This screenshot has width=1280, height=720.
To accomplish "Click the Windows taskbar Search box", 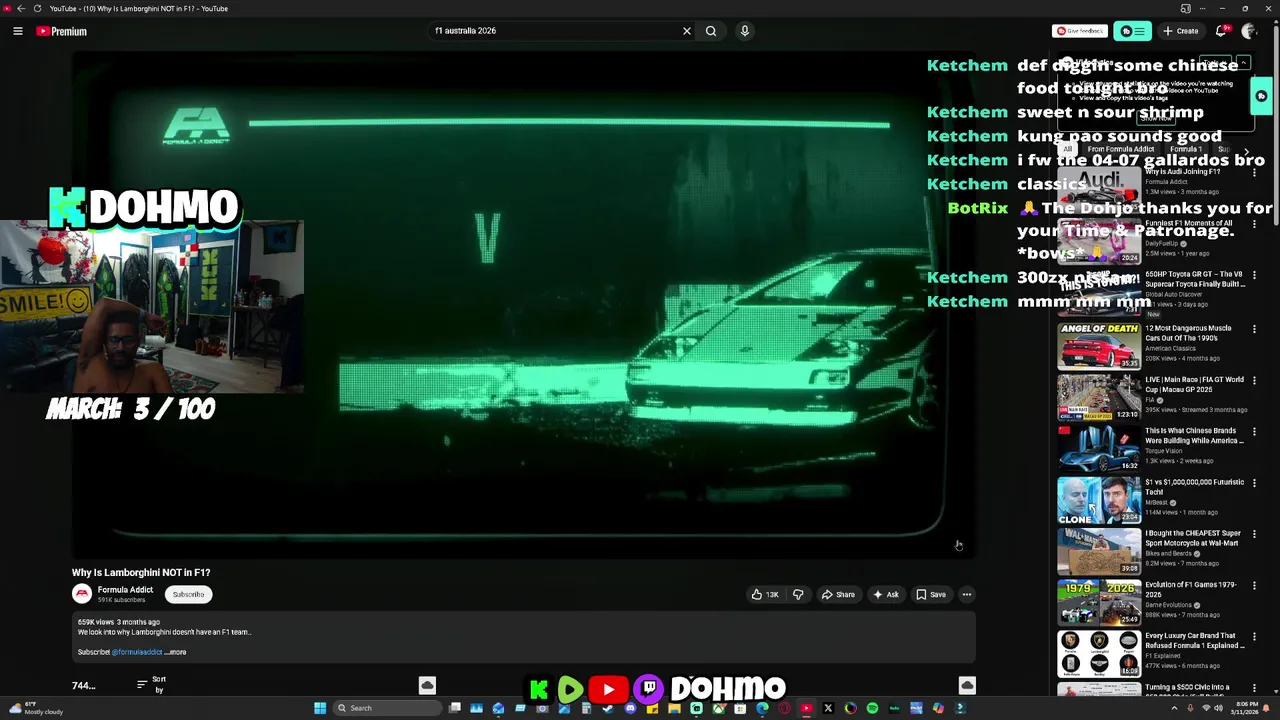I will pyautogui.click(x=388, y=708).
